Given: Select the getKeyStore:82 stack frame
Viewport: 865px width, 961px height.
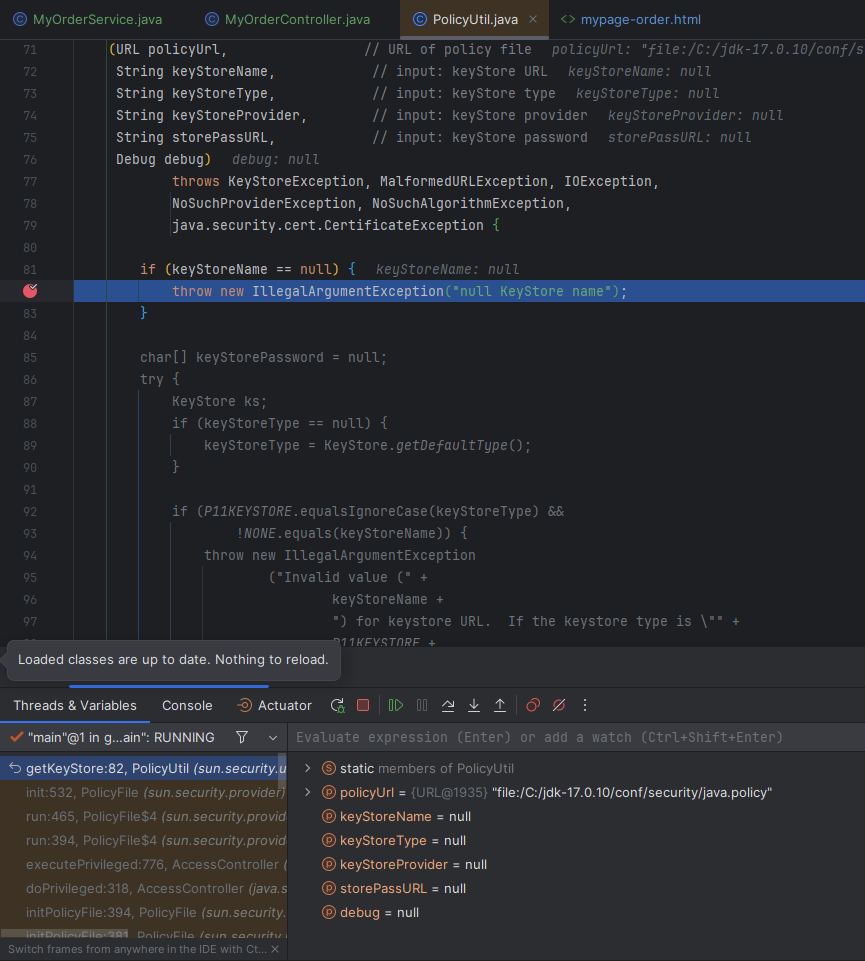Looking at the screenshot, I should click(x=143, y=768).
